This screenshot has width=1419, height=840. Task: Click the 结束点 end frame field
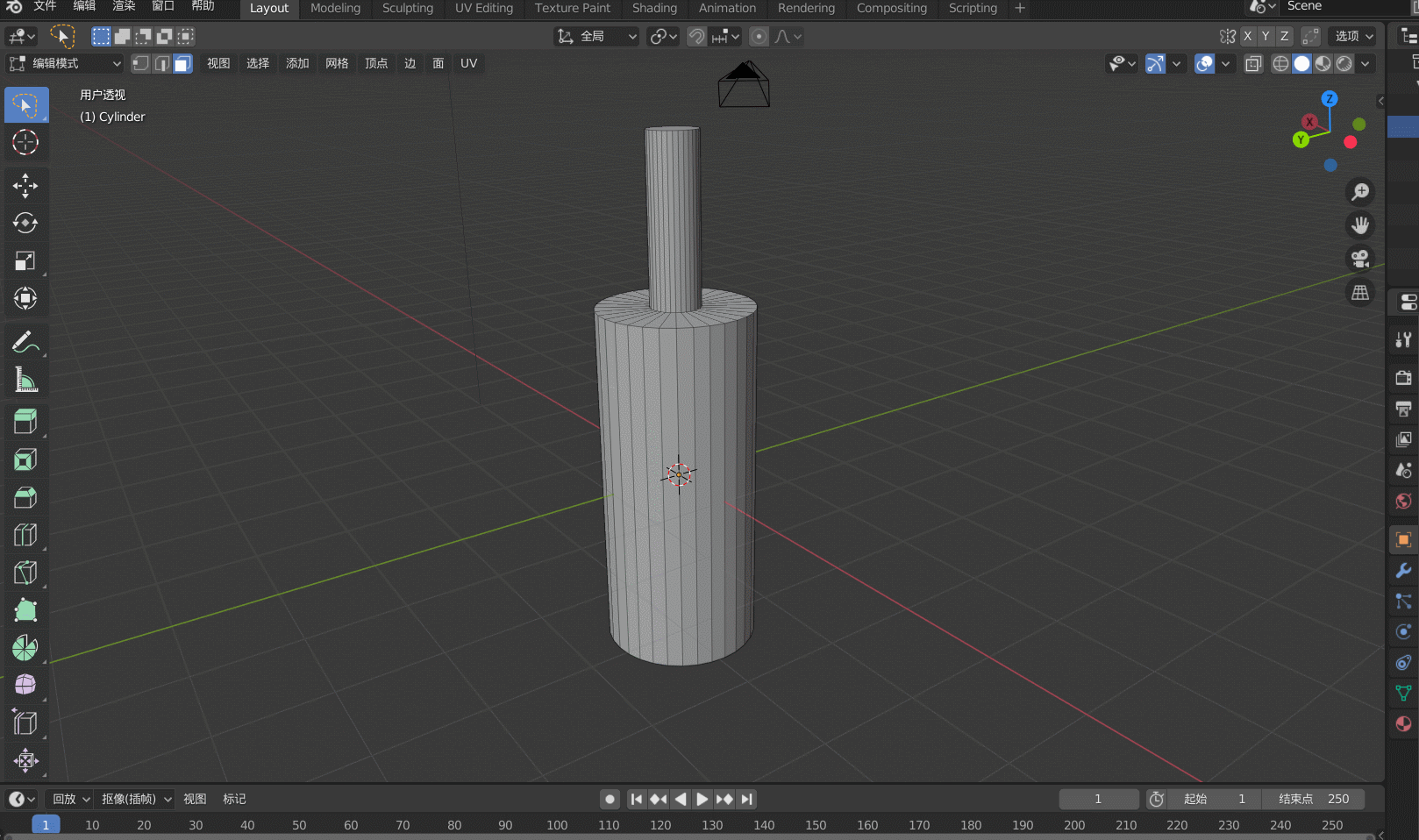(1314, 799)
